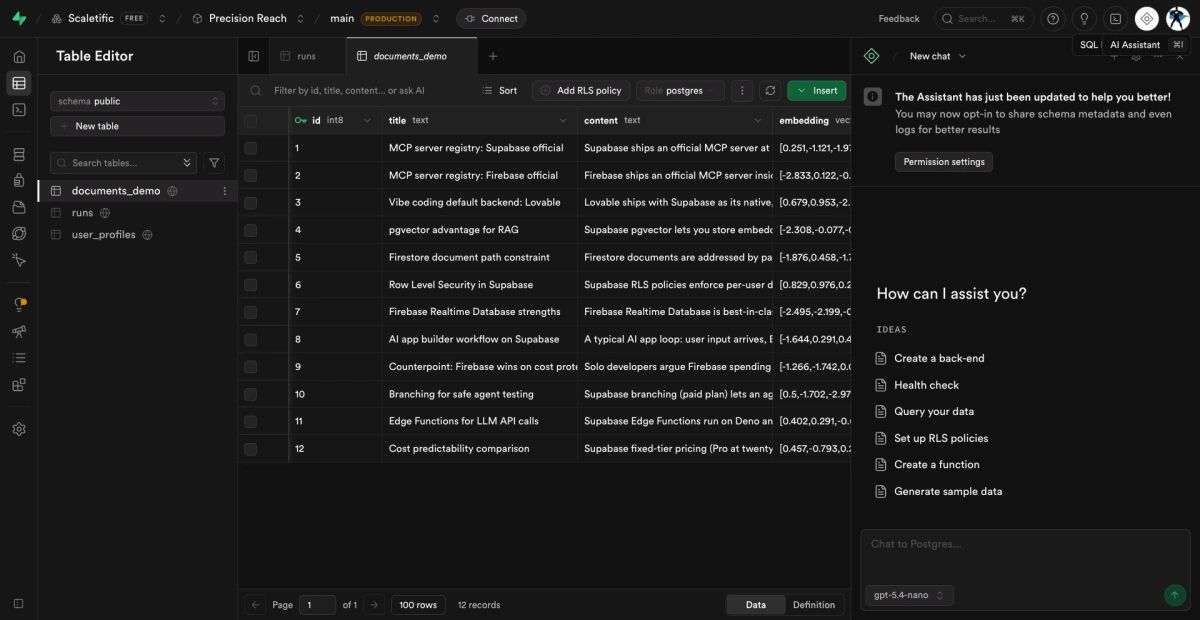Expand the sidebar with the bottom-left panel icon
Screen dimensions: 1200x620
[18, 602]
